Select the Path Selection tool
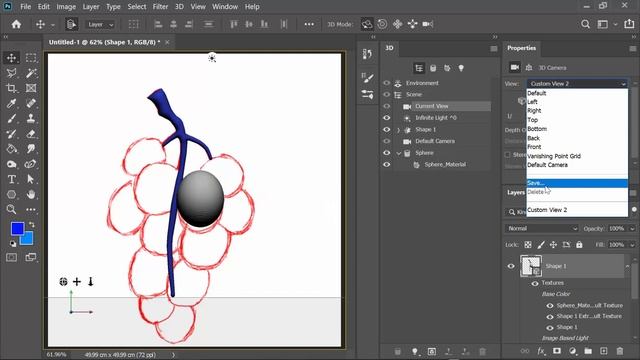 (31, 179)
